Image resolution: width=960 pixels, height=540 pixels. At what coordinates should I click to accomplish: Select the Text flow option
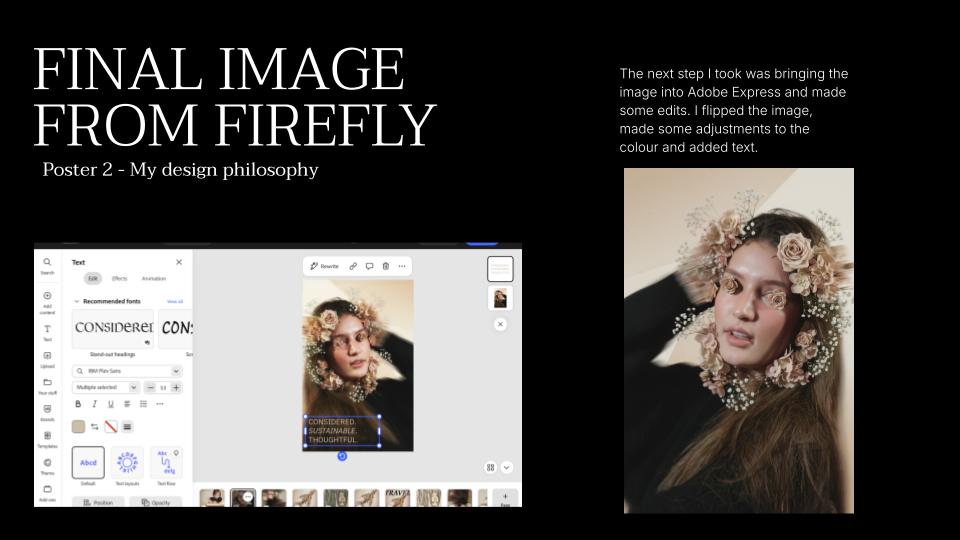[167, 462]
